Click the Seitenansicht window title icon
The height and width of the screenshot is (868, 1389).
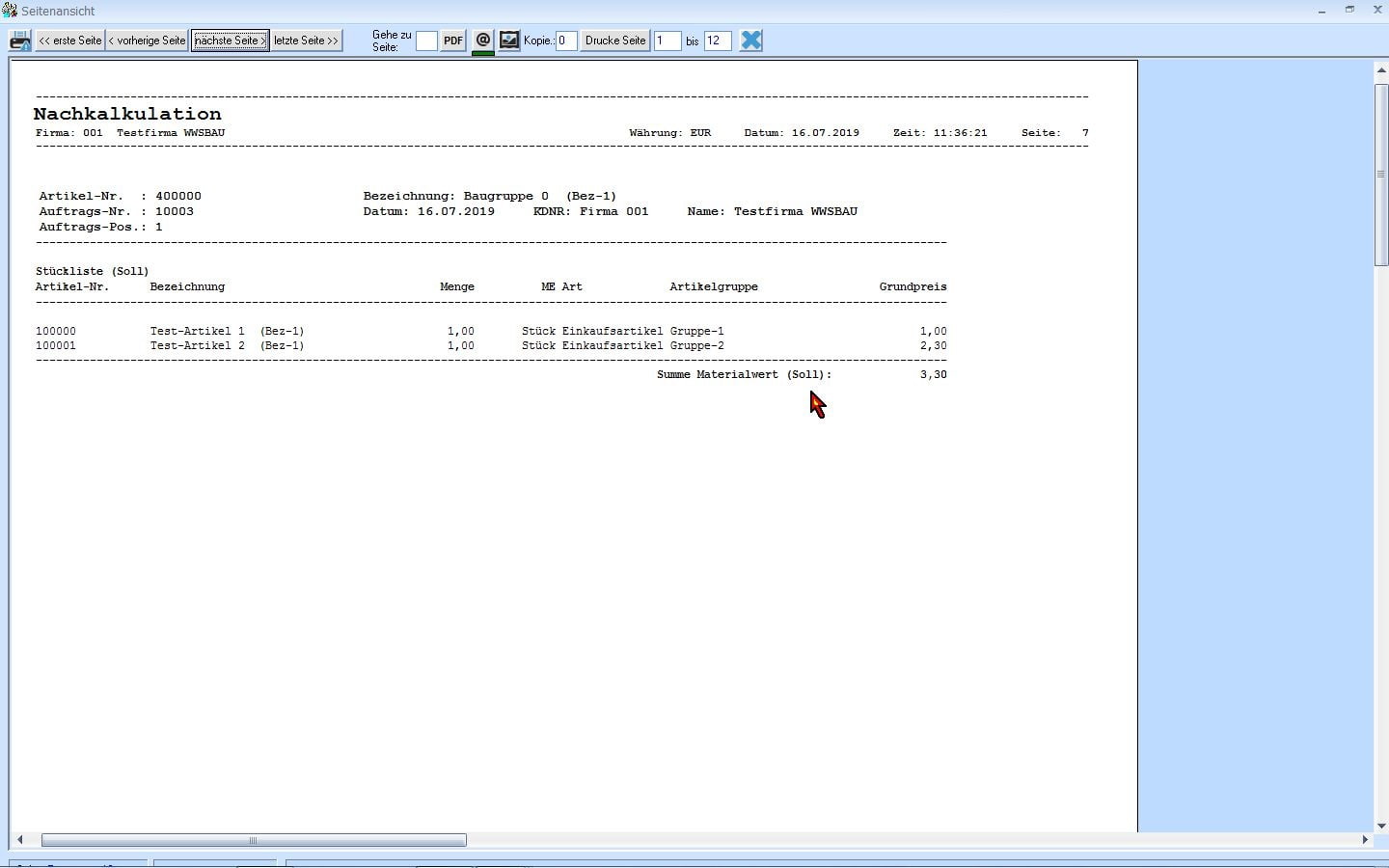[9, 10]
